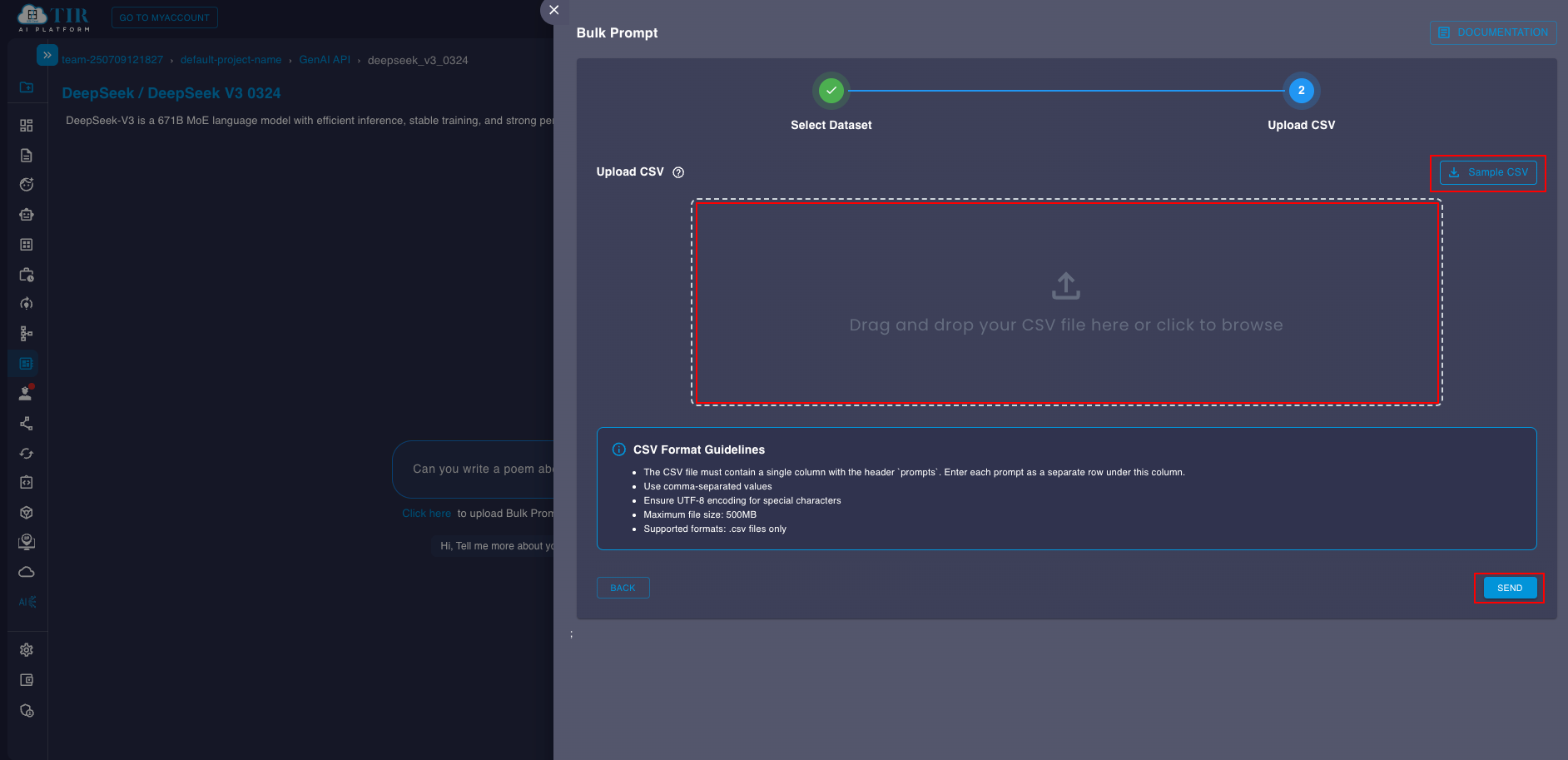Viewport: 1568px width, 760px height.
Task: Click the new project folder icon in sidebar
Action: tap(27, 87)
